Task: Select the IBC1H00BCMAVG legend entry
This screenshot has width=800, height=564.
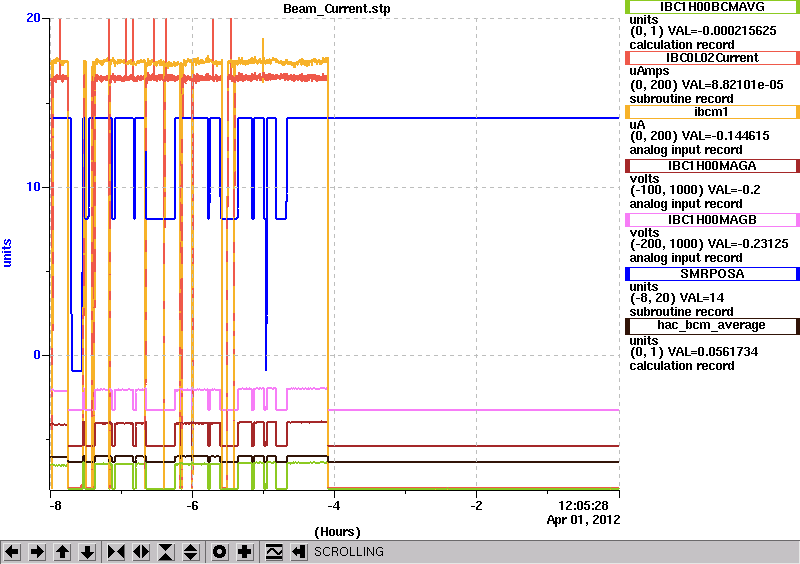Action: (712, 7)
